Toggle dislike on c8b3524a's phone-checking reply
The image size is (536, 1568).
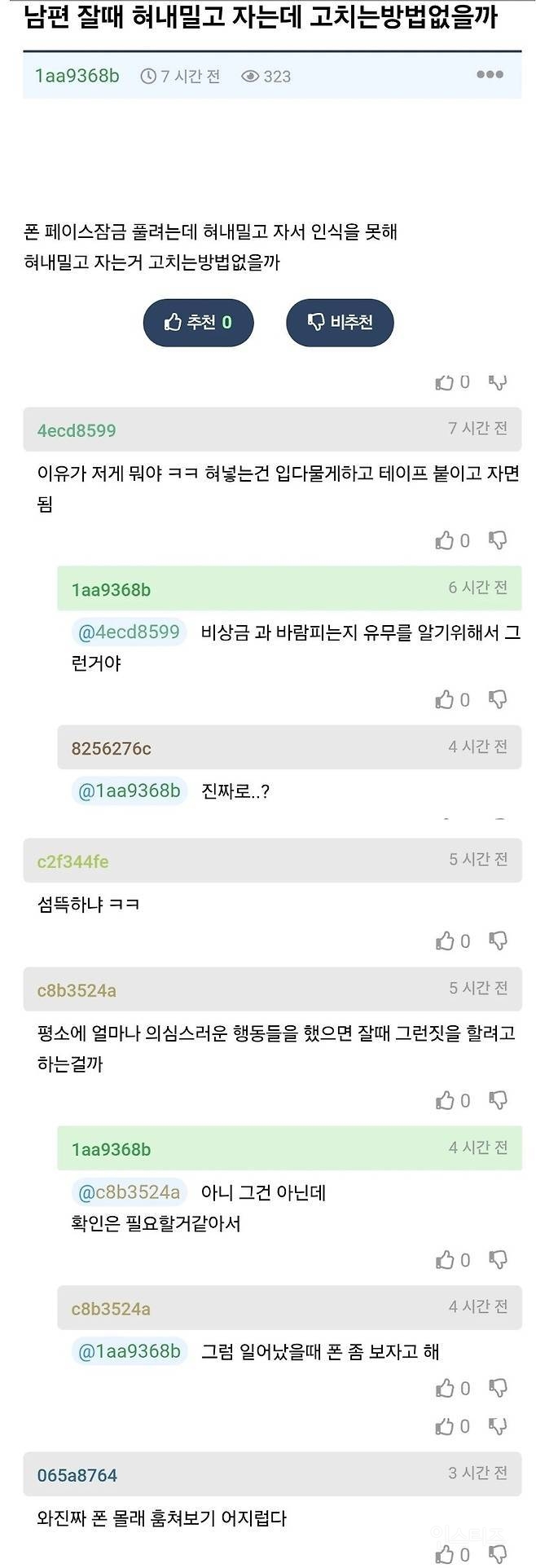[x=498, y=1387]
